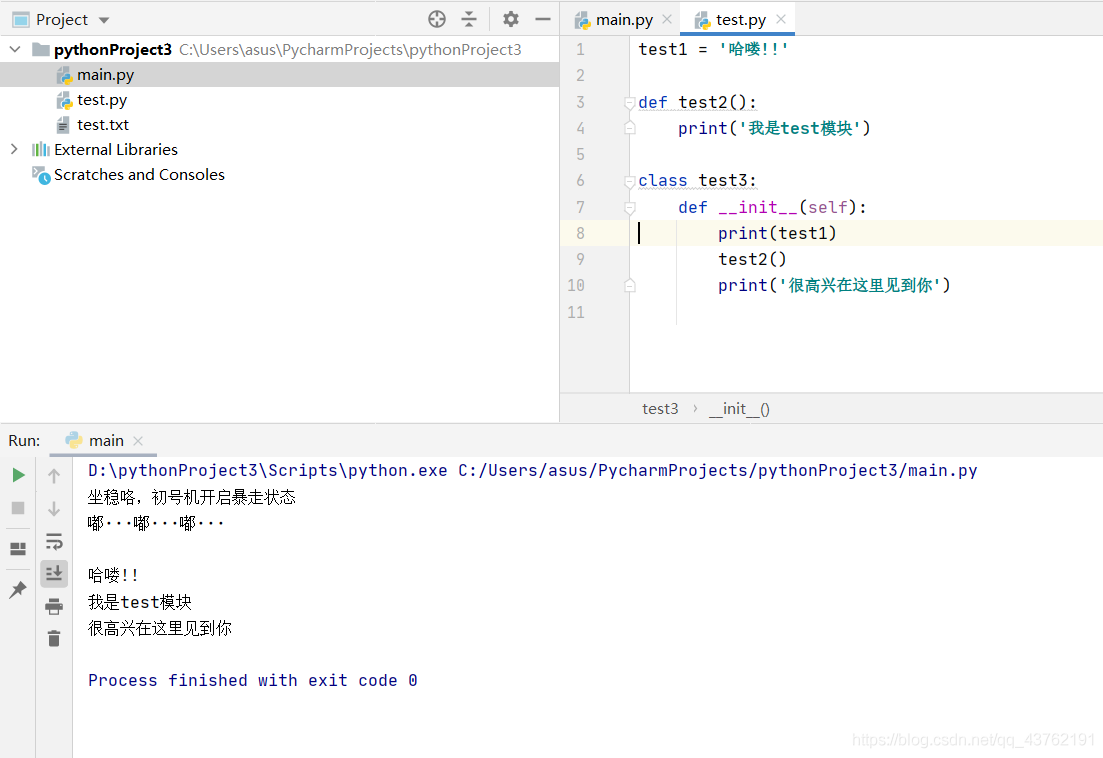Click the up arrow in the Run toolbar
Screen dimensions: 1103x758
coord(54,476)
